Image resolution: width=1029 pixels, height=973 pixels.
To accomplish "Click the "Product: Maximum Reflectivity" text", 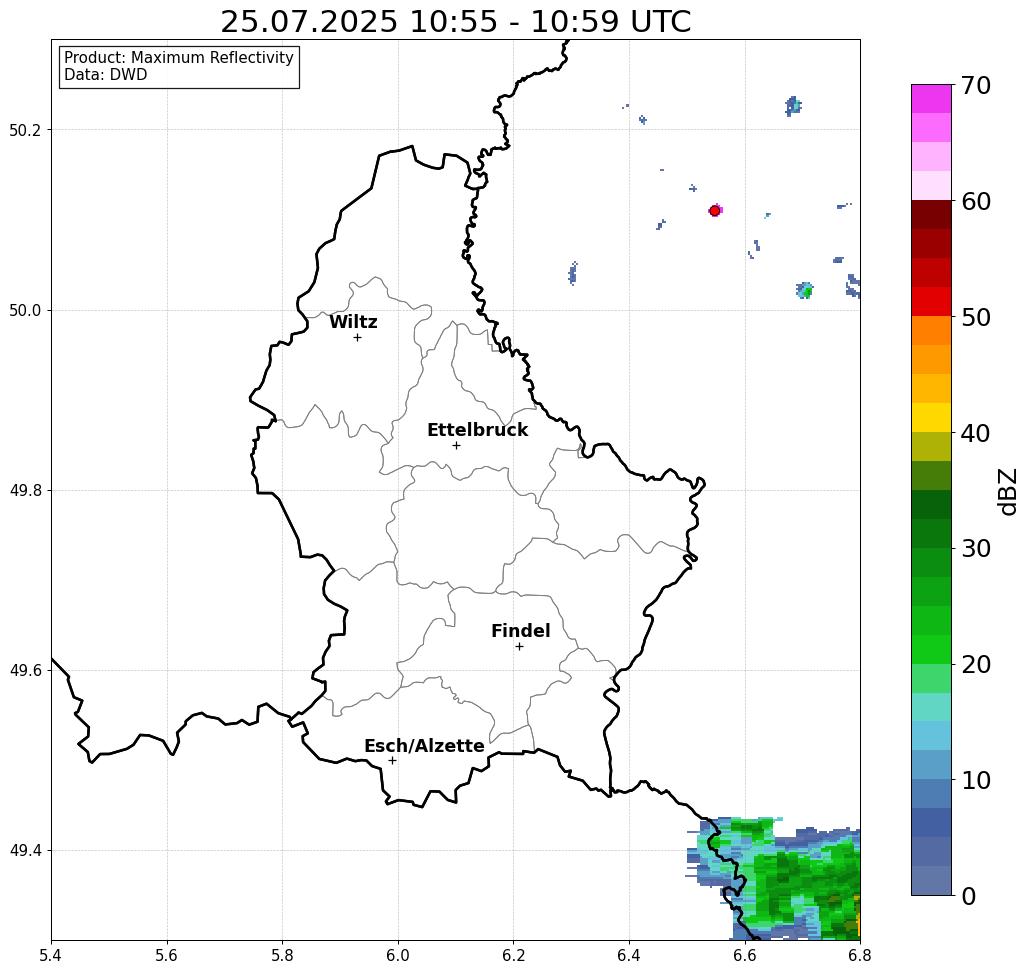I will pos(178,58).
